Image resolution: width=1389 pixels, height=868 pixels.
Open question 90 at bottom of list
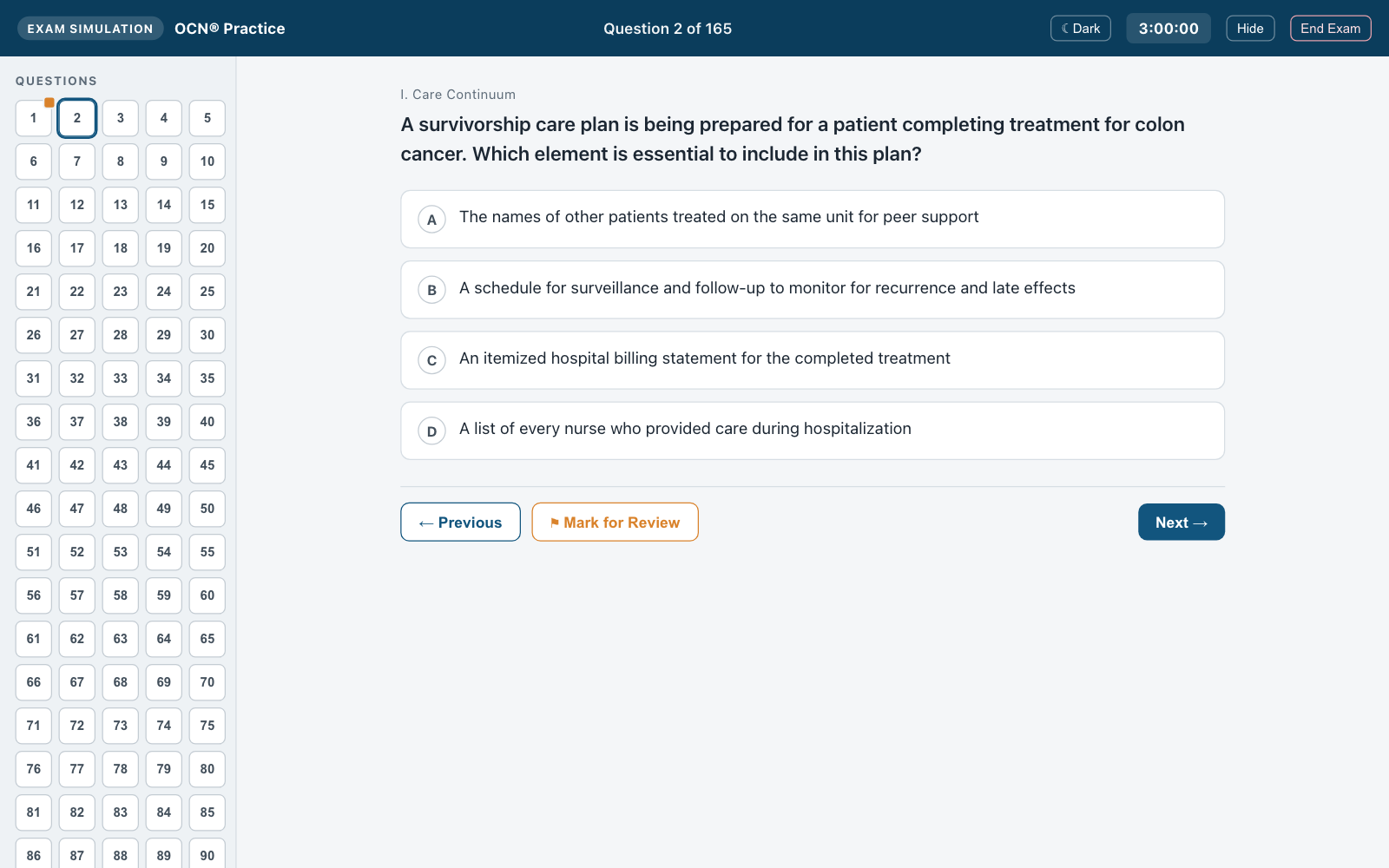(207, 854)
